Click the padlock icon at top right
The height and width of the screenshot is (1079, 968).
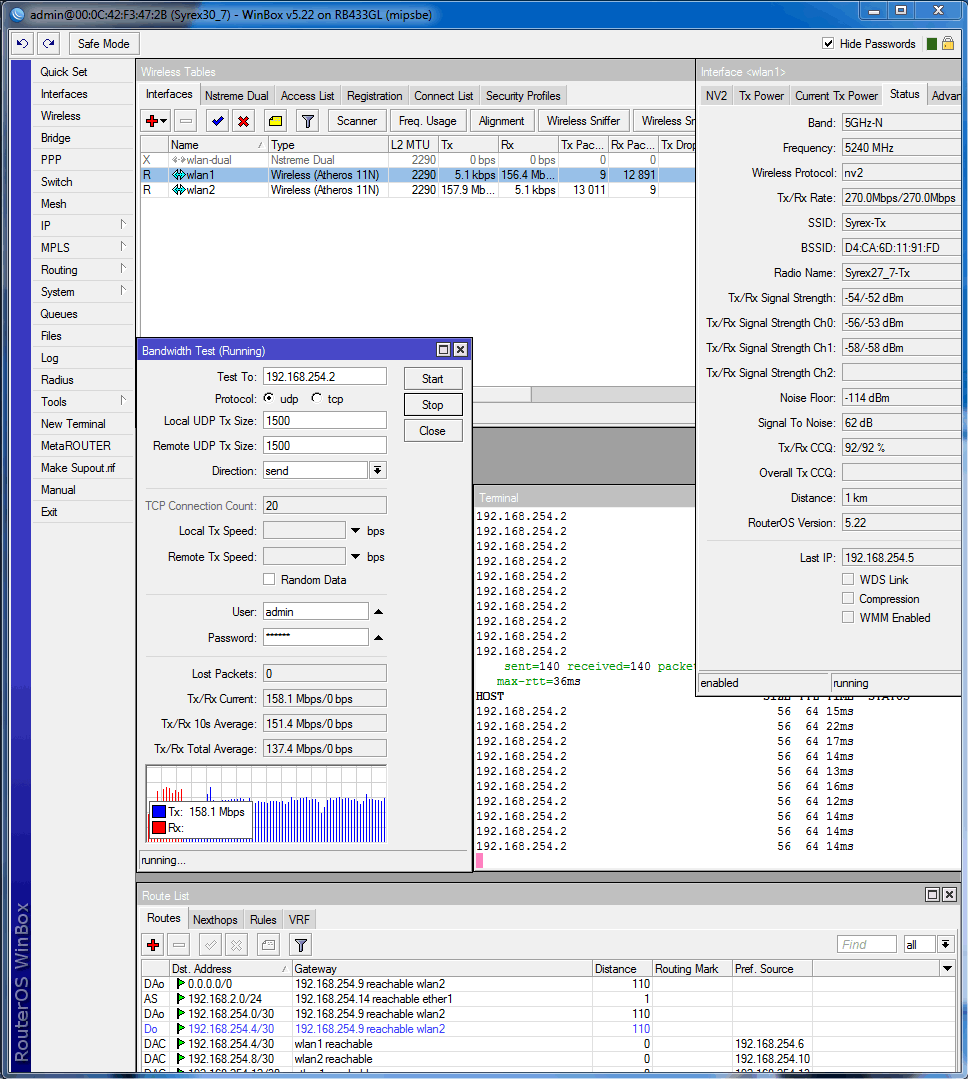click(x=947, y=43)
